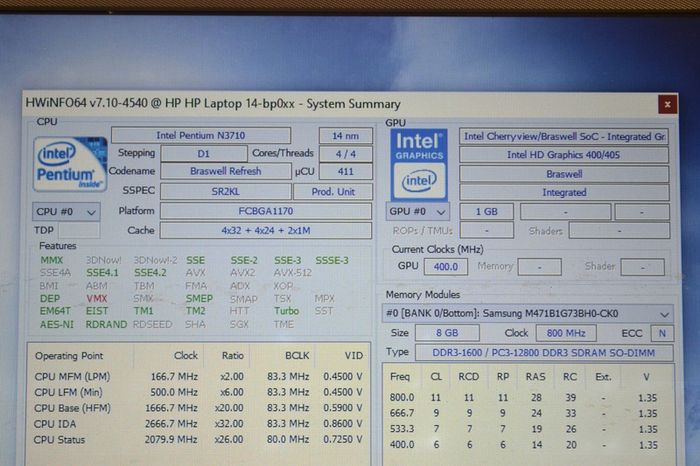The width and height of the screenshot is (700, 466).
Task: Click the Intel HD Graphics 400/405 field
Action: click(x=564, y=155)
